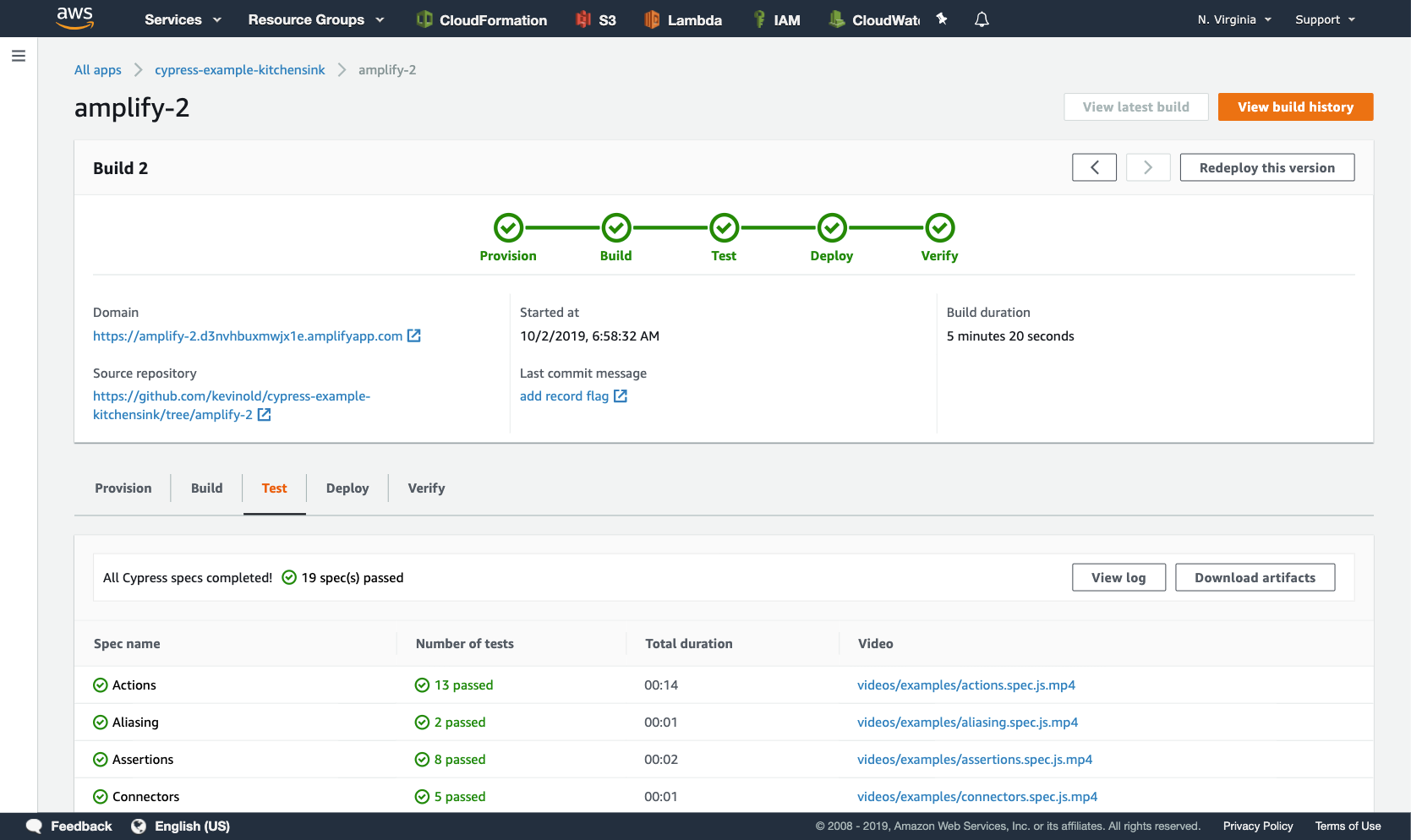The width and height of the screenshot is (1411, 840).
Task: Click the start time '10/2/2019, 6:58:32 AM'
Action: coord(590,336)
